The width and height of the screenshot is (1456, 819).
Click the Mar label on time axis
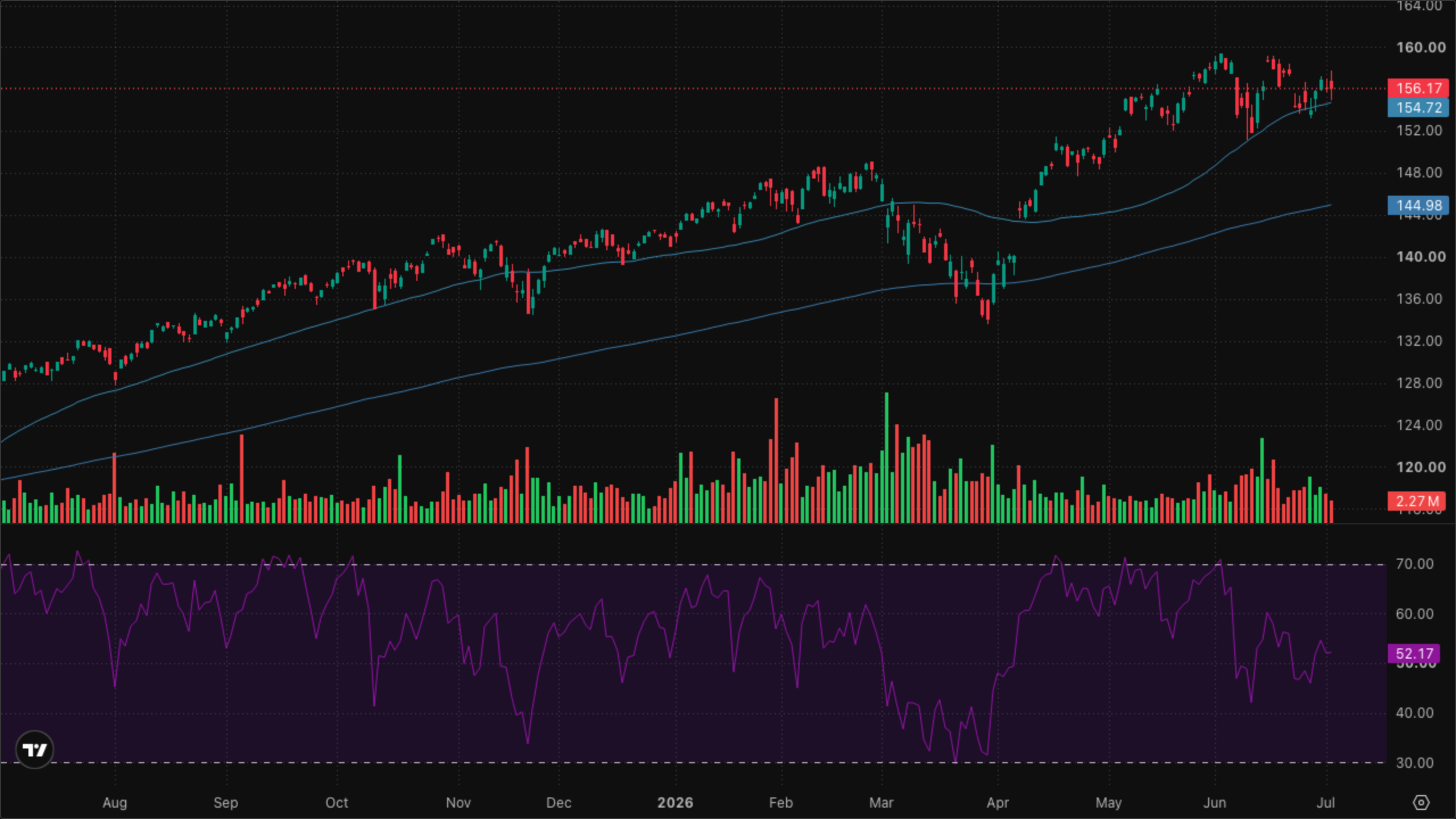(881, 803)
